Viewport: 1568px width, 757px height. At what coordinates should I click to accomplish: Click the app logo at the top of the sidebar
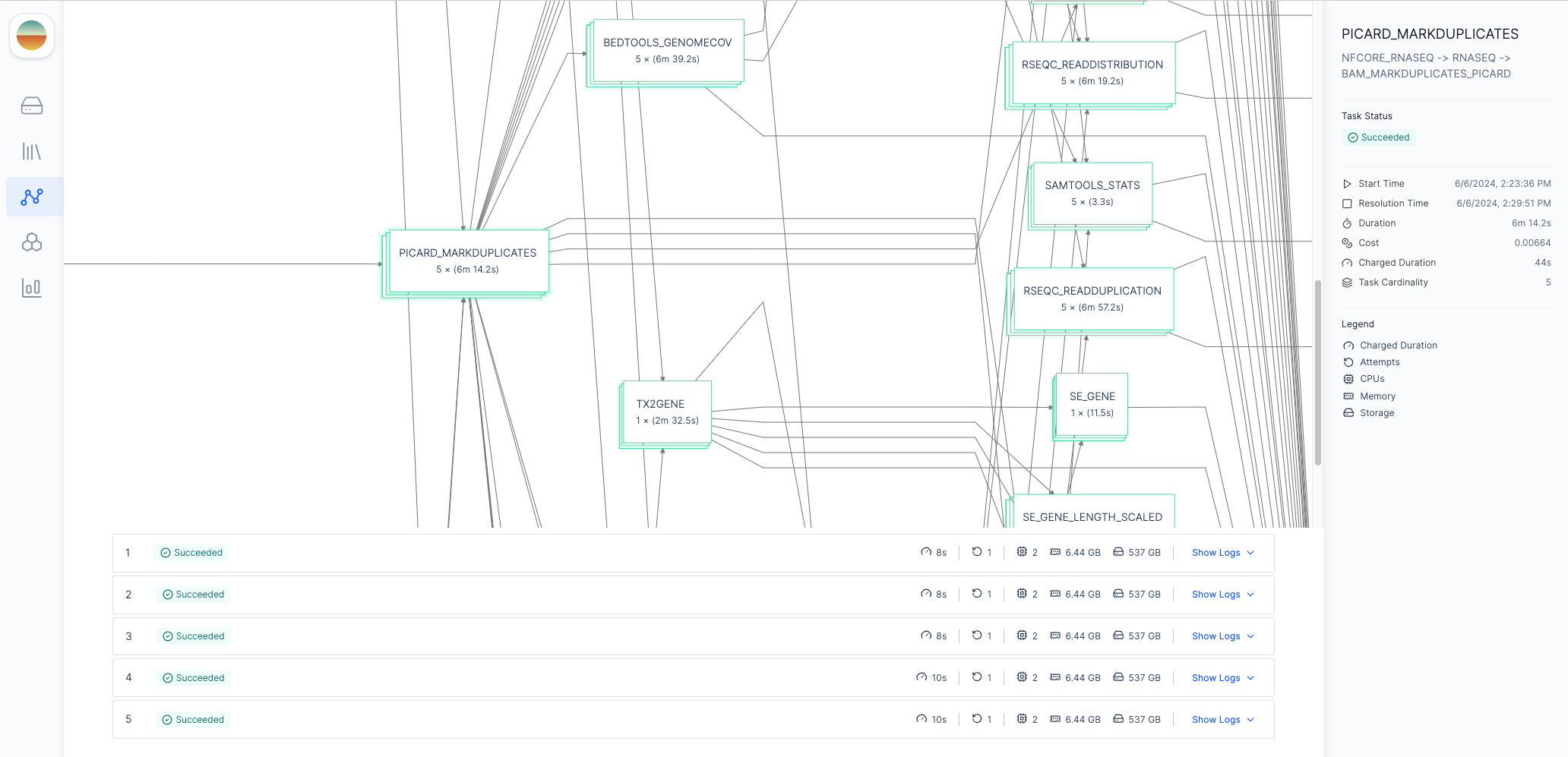coord(32,36)
